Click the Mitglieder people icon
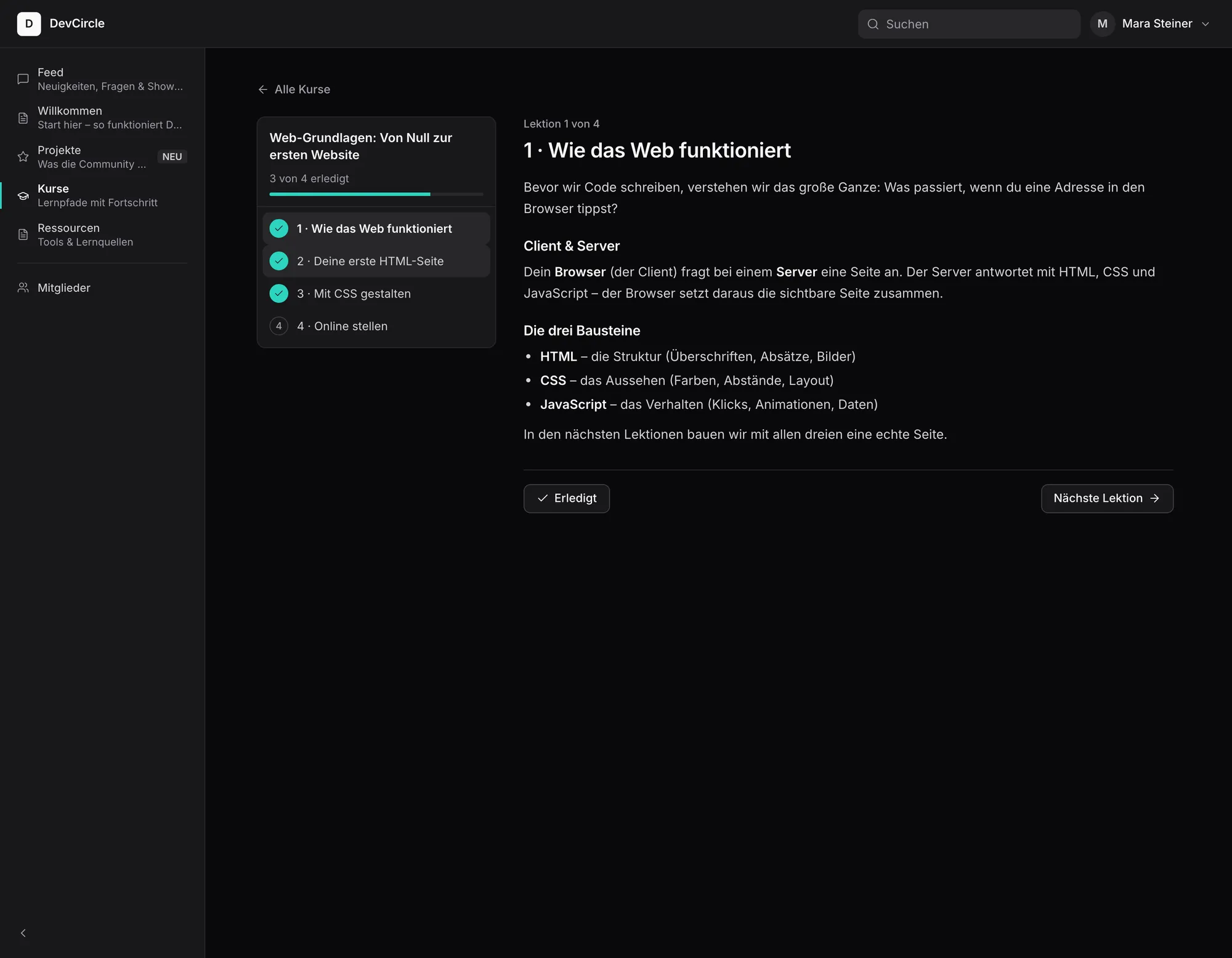The image size is (1232, 958). point(23,288)
